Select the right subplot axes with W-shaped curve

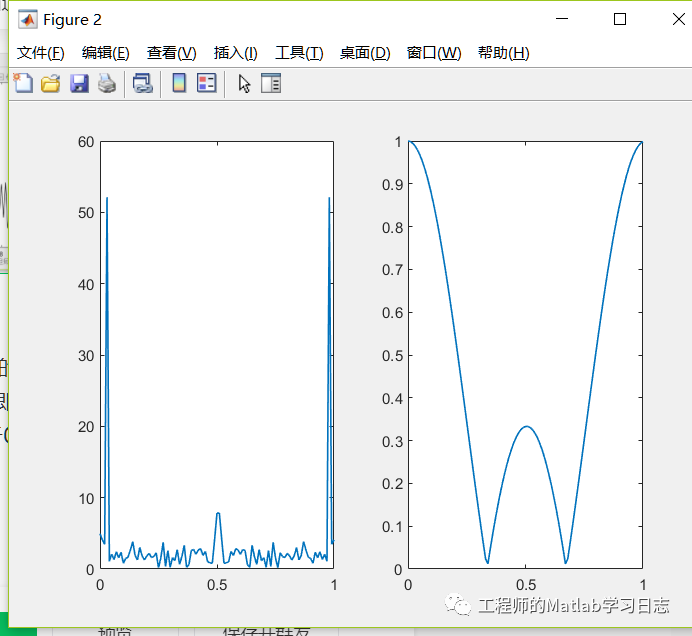point(525,355)
